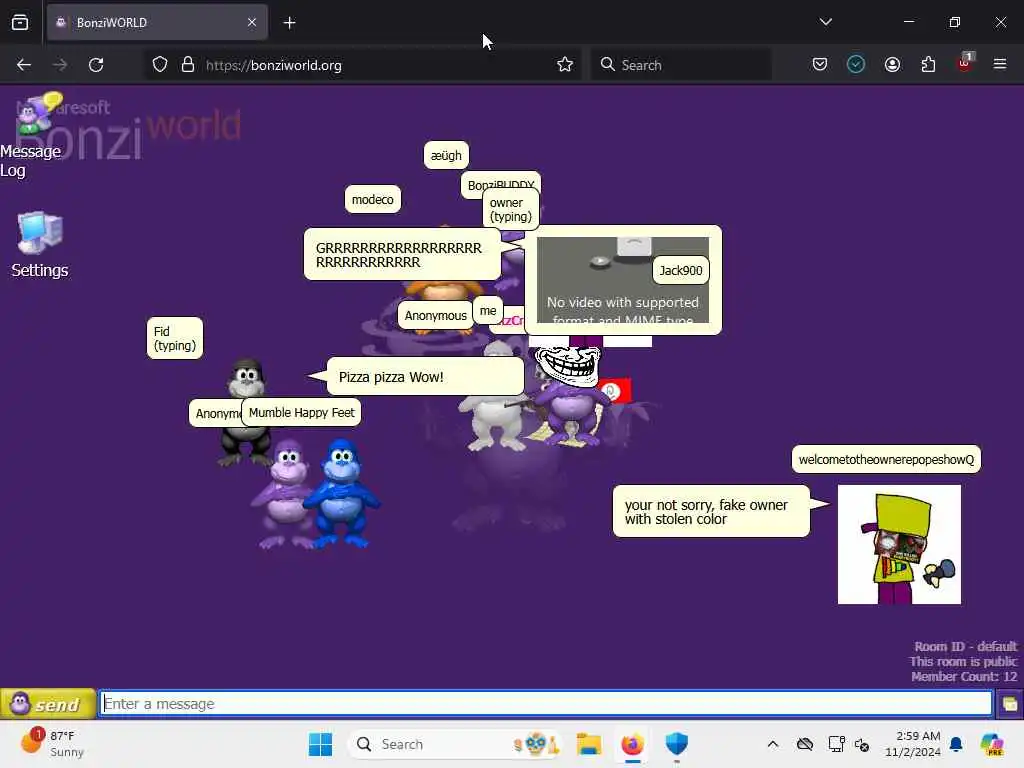Viewport: 1024px width, 768px height.
Task: Click the 'me' name tag
Action: [488, 311]
